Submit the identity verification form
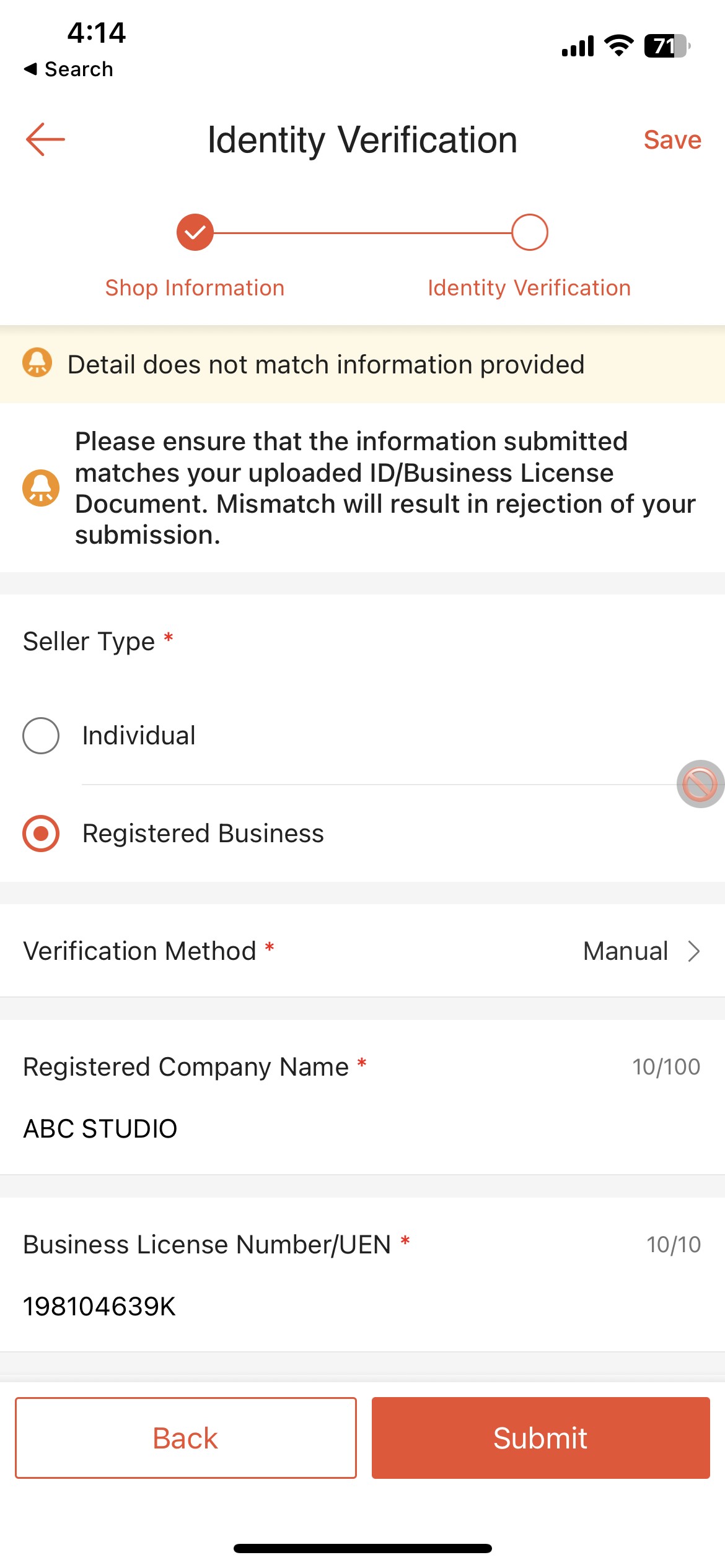 pos(540,1437)
